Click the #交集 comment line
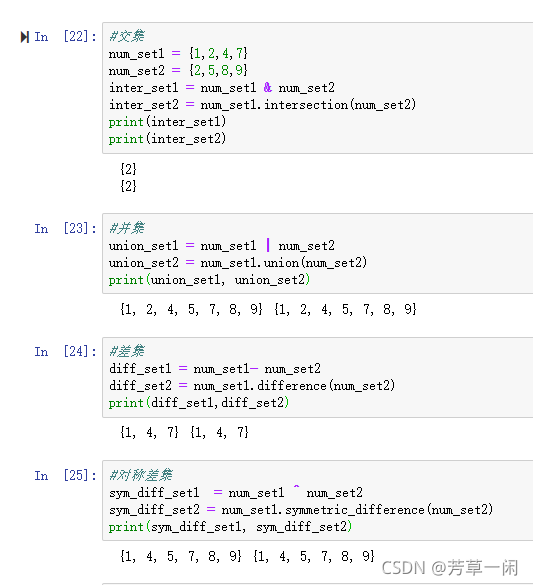The height and width of the screenshot is (585, 533). point(127,36)
